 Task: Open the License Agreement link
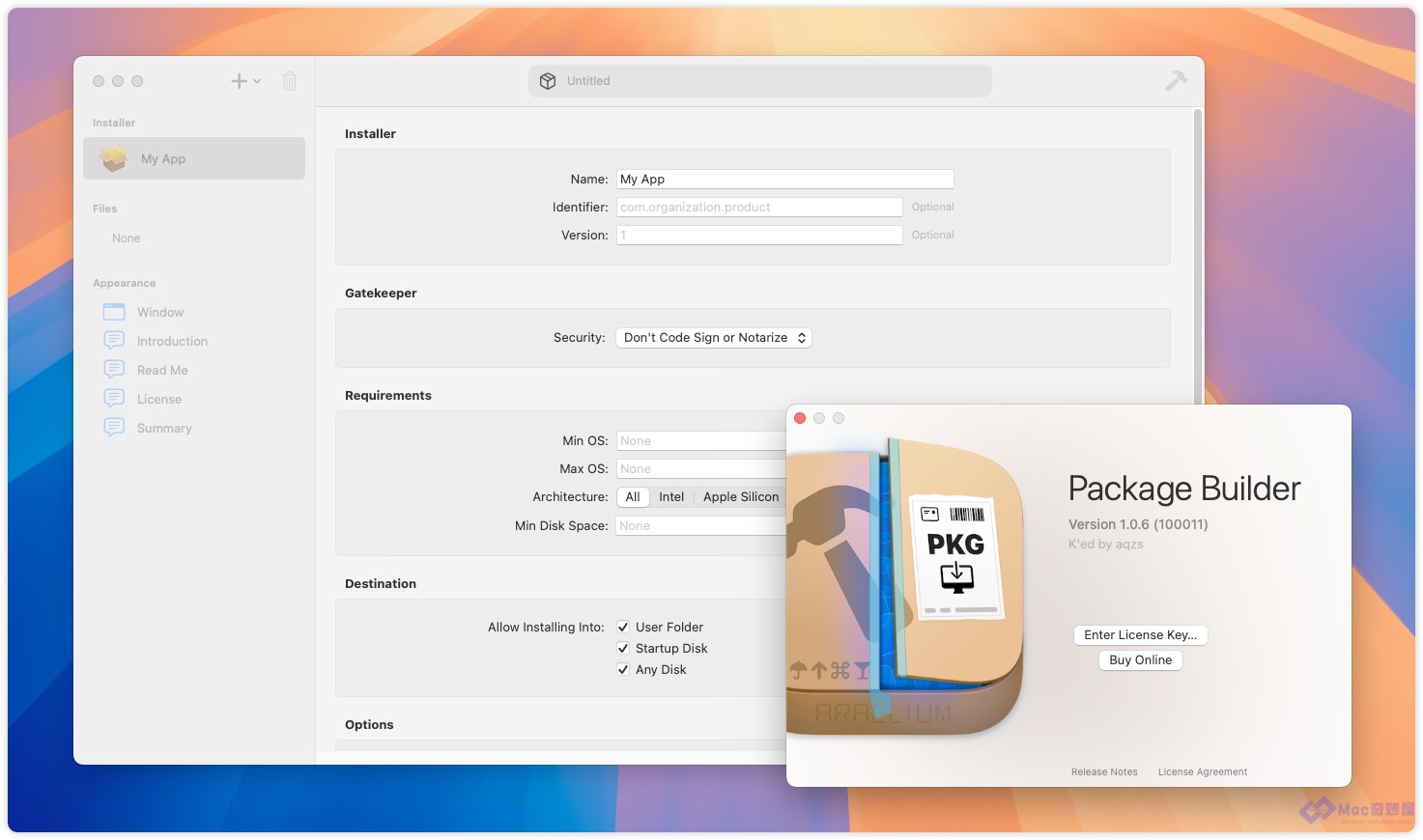[1203, 772]
